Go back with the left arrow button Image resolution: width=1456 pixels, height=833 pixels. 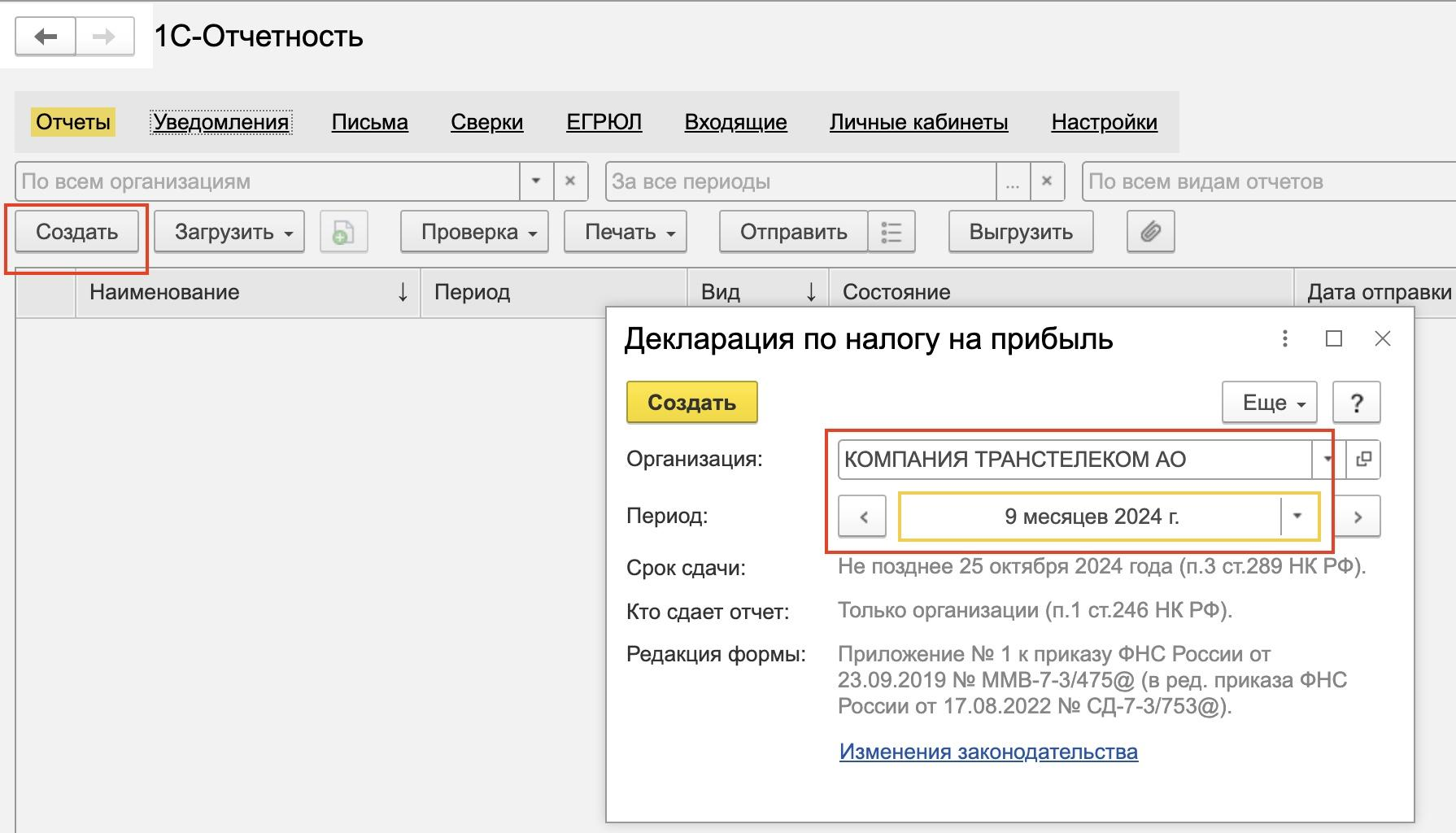click(46, 37)
